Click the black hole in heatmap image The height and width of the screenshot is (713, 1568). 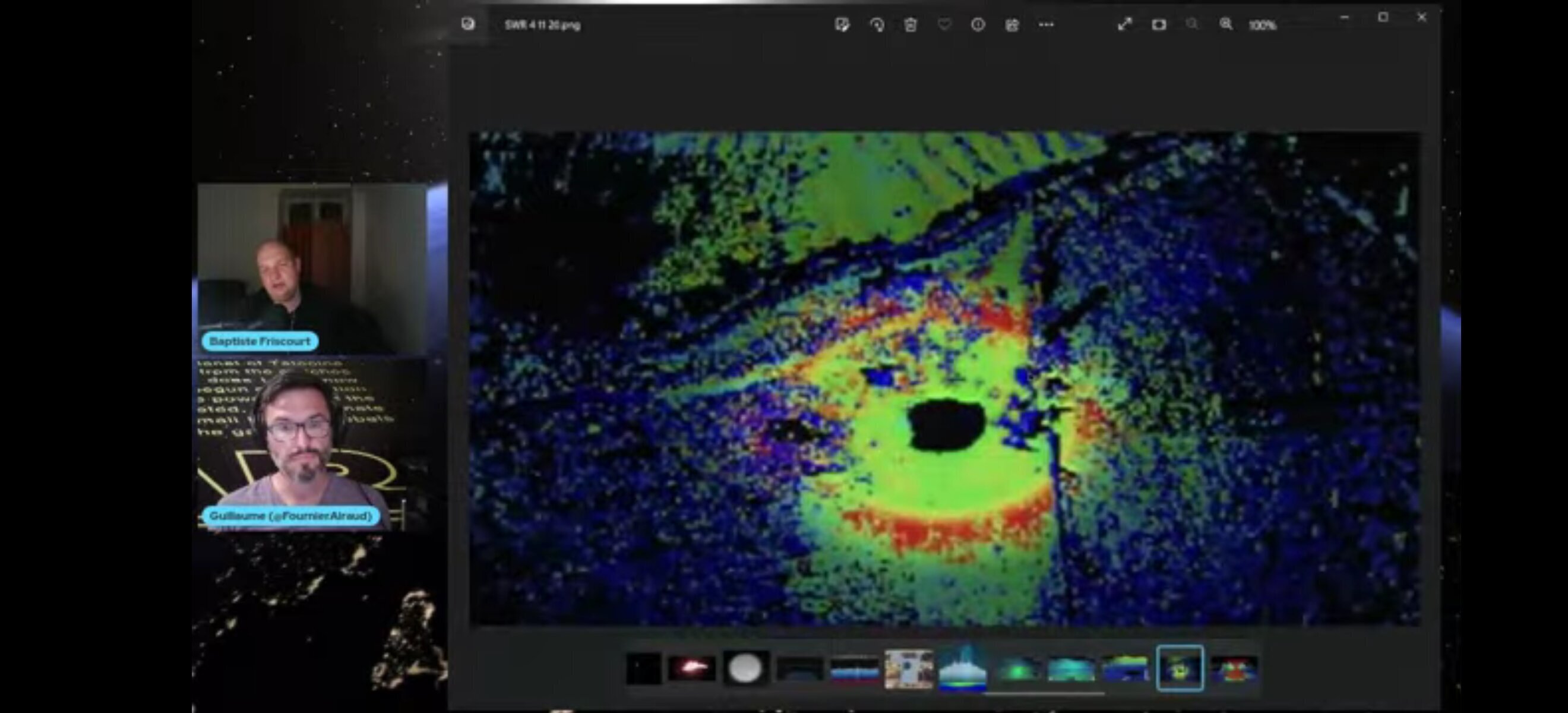(946, 425)
